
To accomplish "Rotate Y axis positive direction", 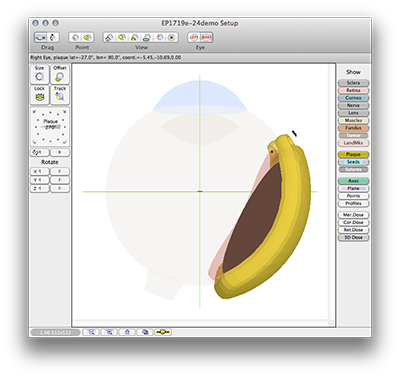I will 60,180.
